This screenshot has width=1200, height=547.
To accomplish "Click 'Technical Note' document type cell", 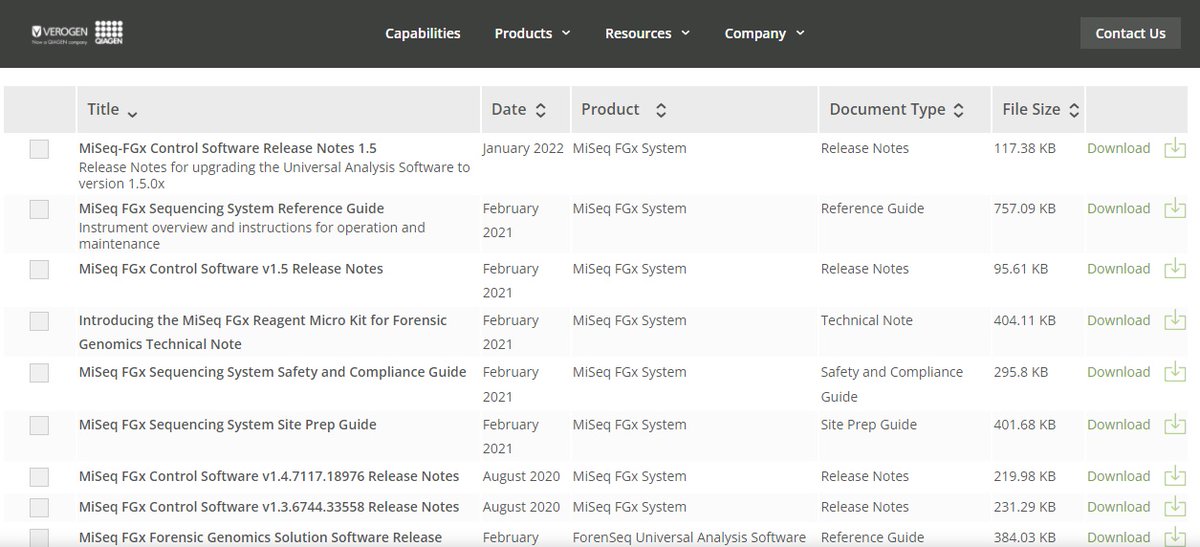I will [867, 320].
